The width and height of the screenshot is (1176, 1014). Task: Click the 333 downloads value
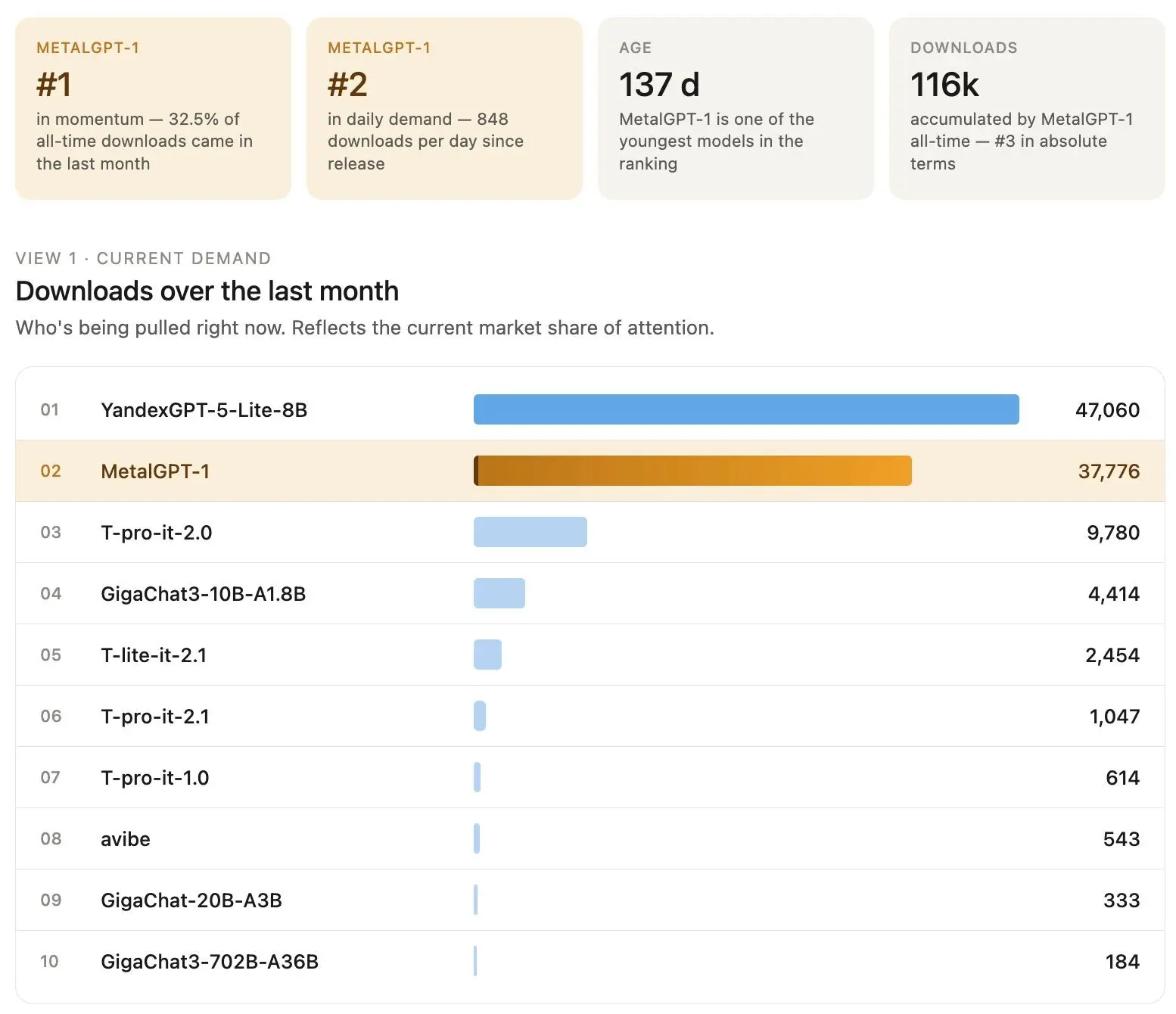[x=1122, y=900]
